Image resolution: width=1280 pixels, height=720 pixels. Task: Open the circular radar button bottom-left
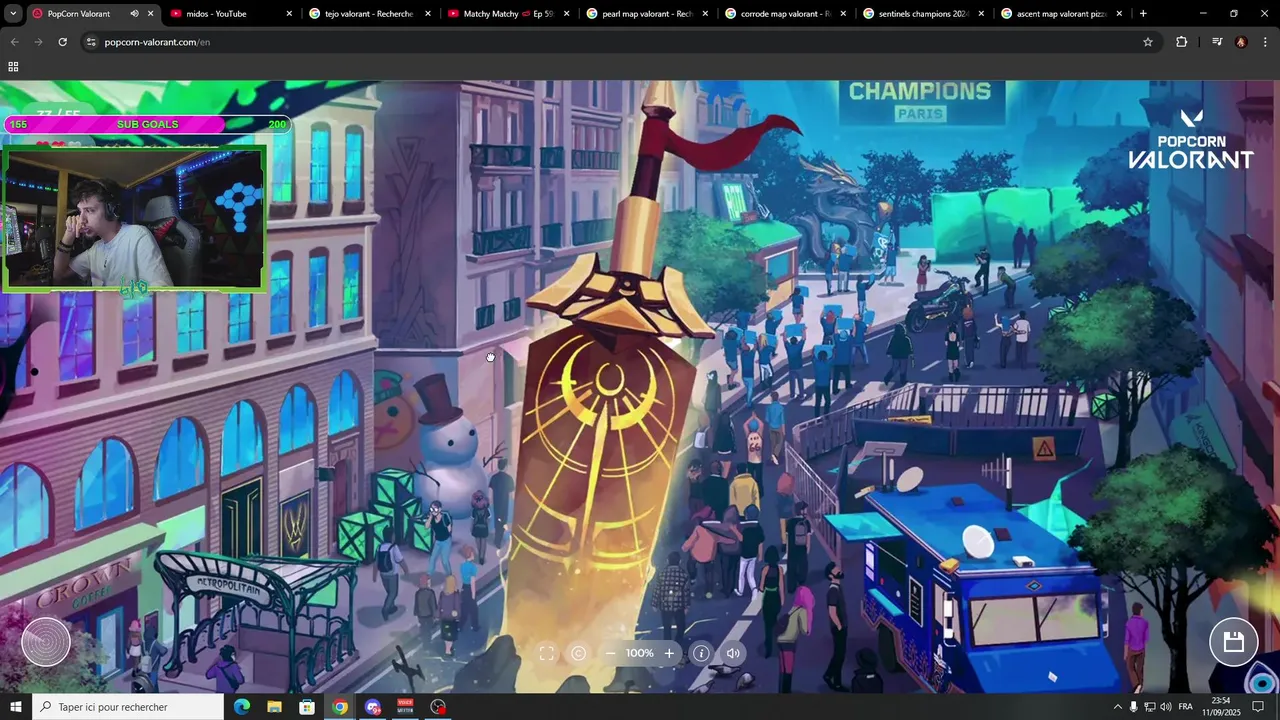click(x=46, y=642)
